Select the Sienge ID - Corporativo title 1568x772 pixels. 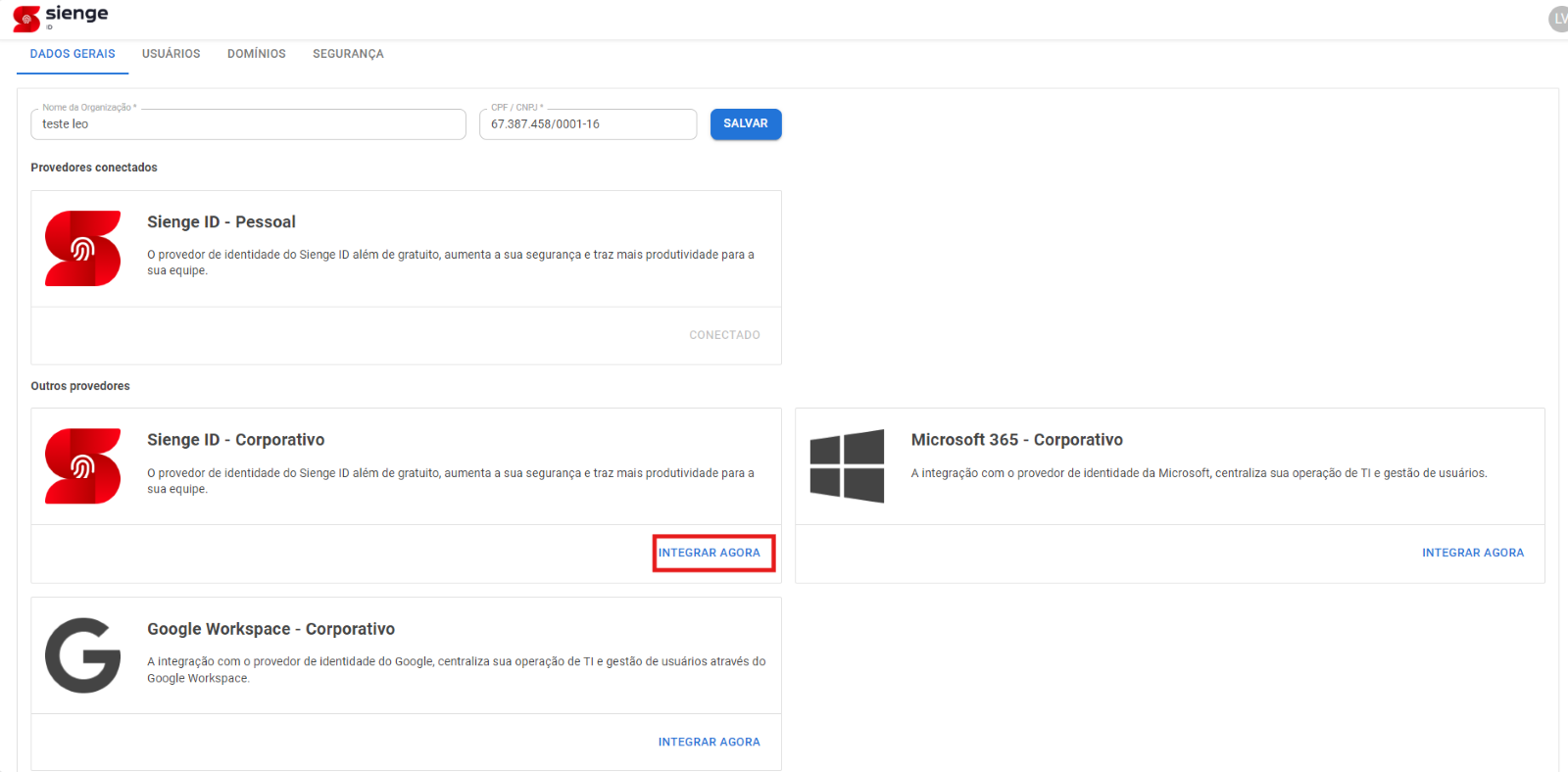[x=236, y=440]
